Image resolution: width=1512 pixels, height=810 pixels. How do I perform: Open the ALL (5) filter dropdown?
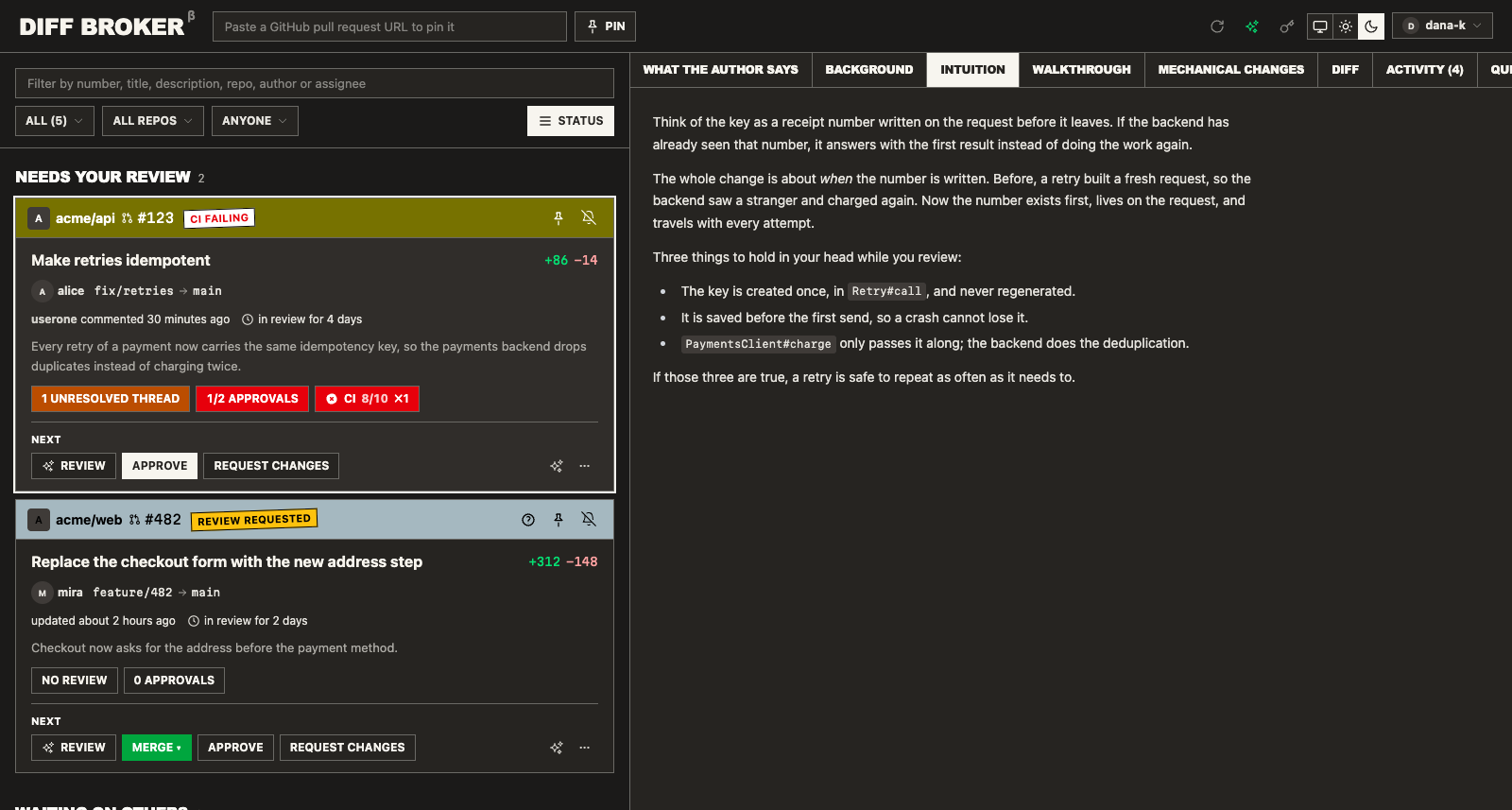click(x=55, y=121)
